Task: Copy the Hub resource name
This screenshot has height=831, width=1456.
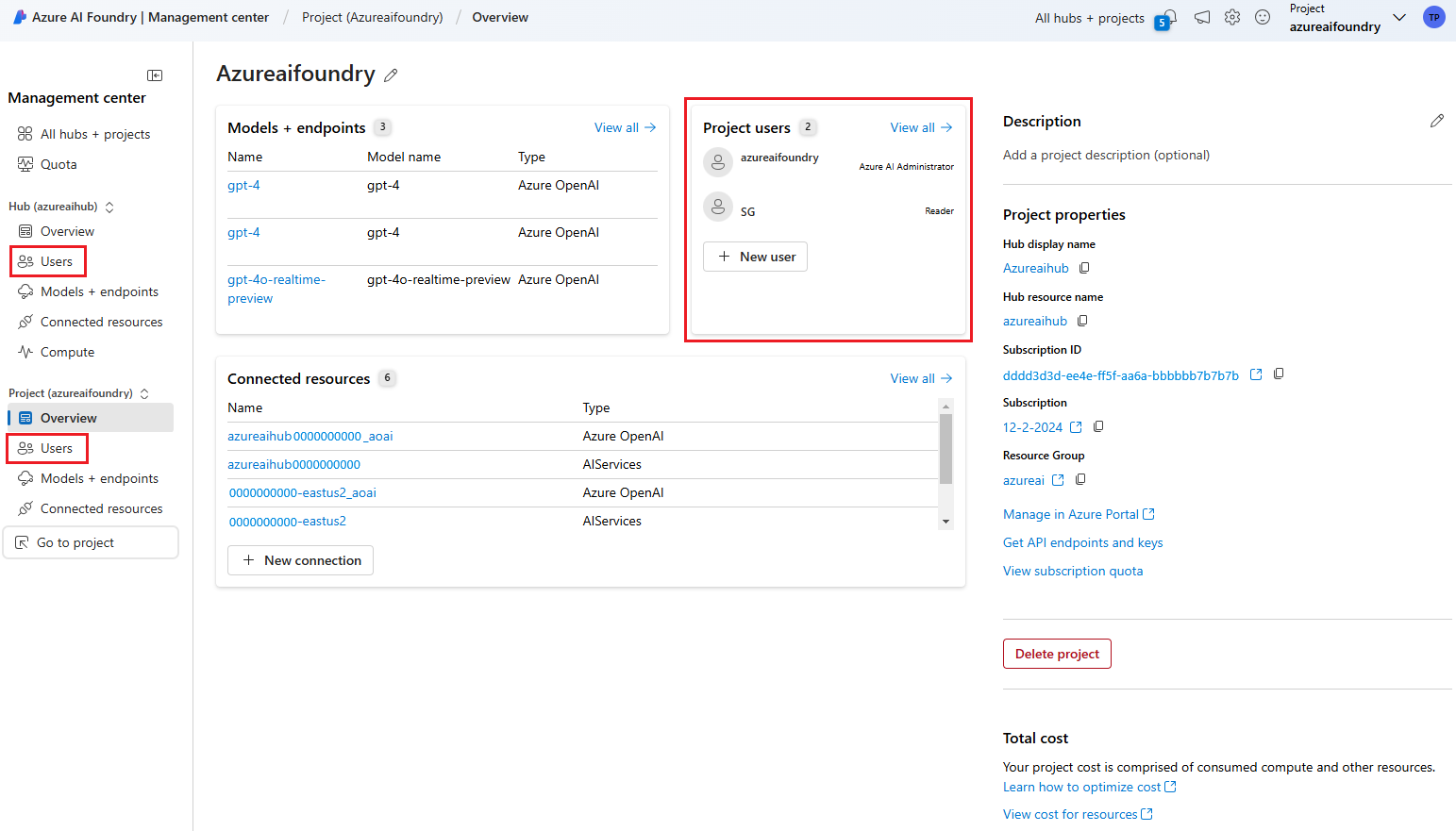Action: pyautogui.click(x=1082, y=321)
